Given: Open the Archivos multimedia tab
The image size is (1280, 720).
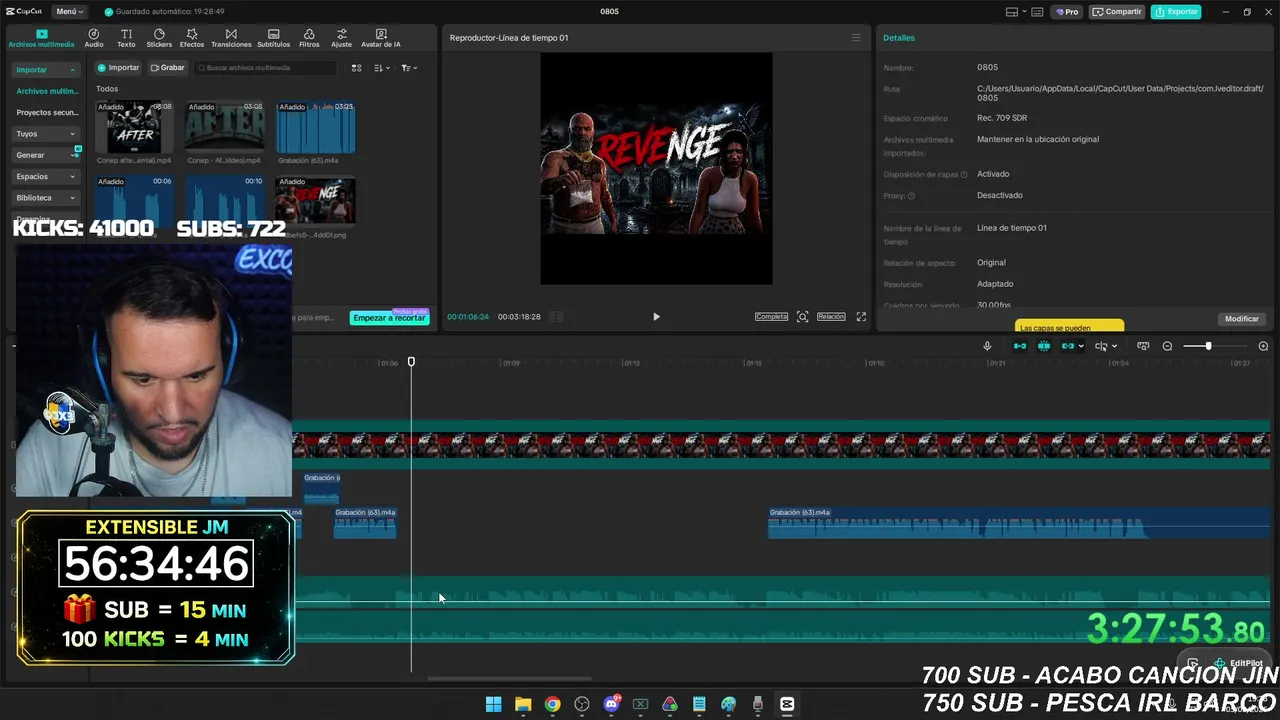Looking at the screenshot, I should (x=41, y=38).
